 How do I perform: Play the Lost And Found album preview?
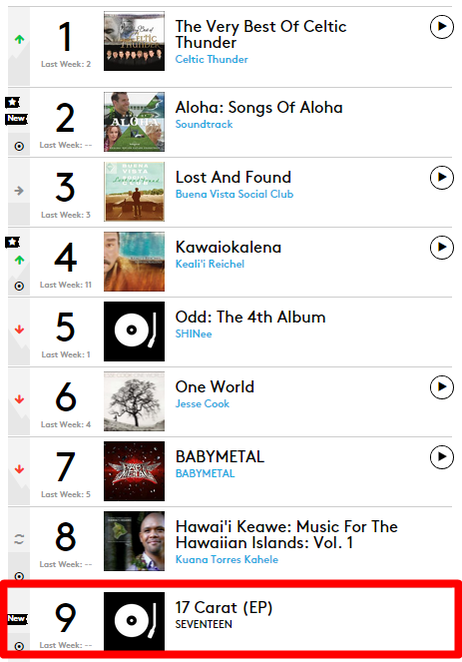click(442, 177)
